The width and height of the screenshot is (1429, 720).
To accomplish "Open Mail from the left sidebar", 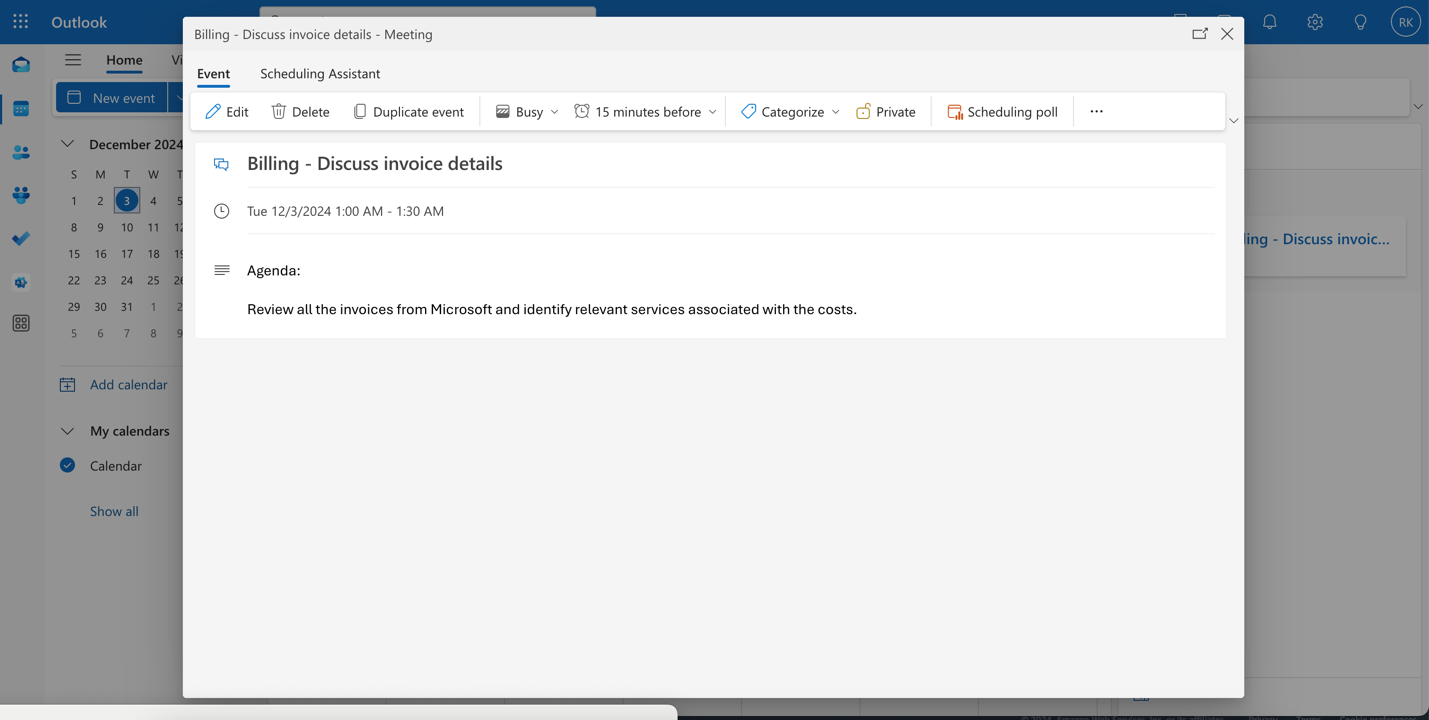I will tap(21, 65).
